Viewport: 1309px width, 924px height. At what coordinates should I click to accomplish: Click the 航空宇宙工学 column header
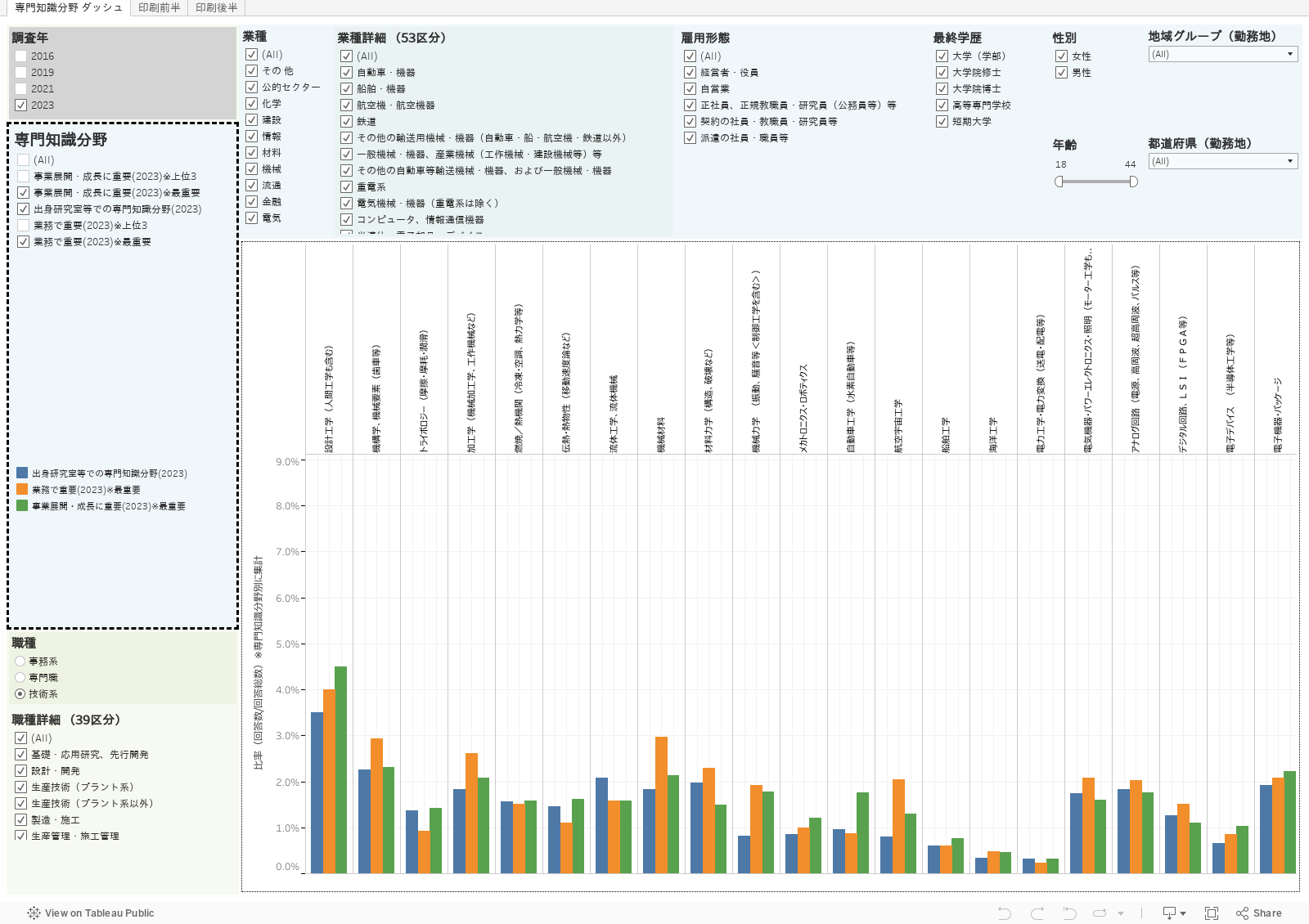click(x=899, y=426)
